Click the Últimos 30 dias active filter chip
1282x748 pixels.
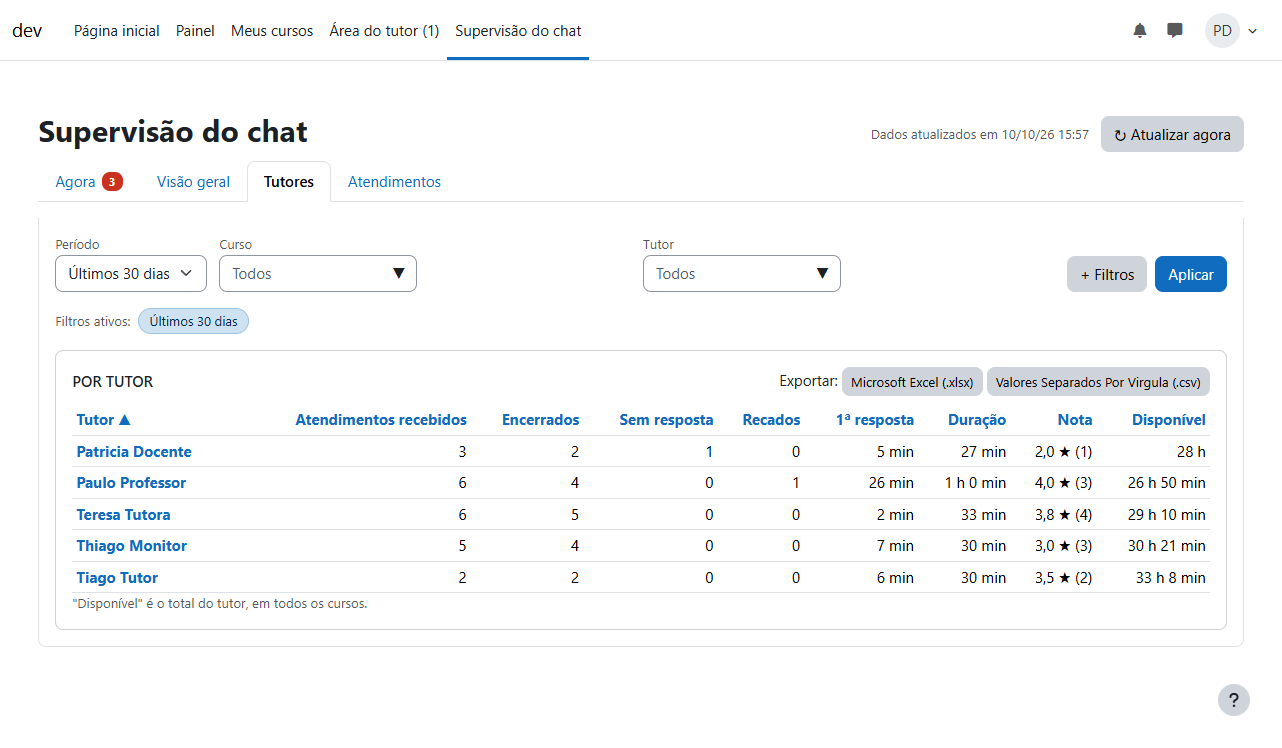pos(193,321)
